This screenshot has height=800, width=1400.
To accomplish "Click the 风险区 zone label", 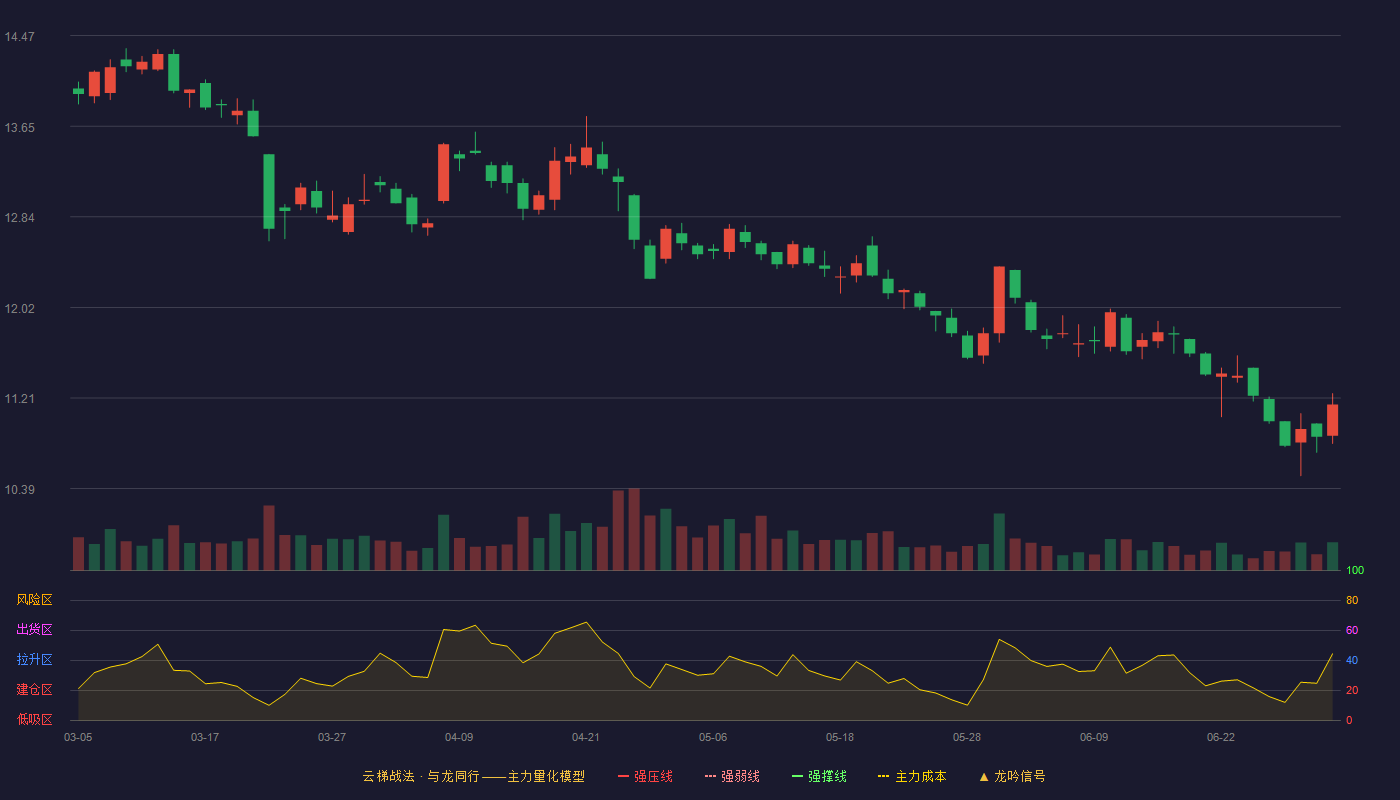I will pyautogui.click(x=34, y=600).
